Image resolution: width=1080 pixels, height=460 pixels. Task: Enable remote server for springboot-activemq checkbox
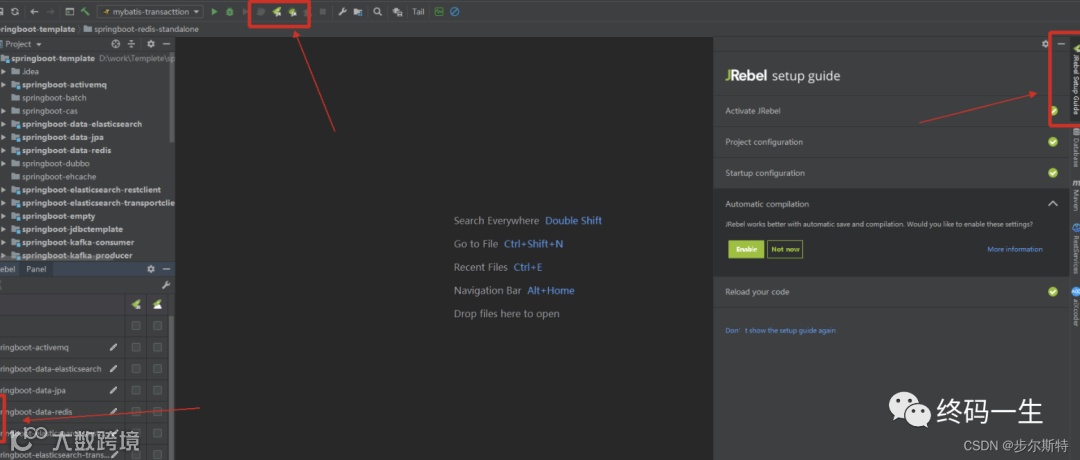coord(158,347)
